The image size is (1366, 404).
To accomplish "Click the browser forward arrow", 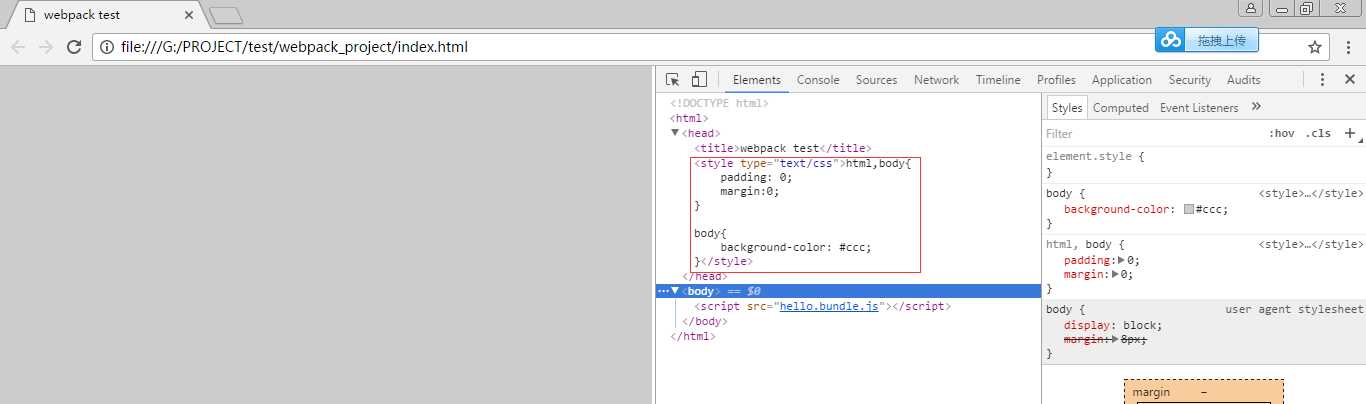I will tap(46, 47).
